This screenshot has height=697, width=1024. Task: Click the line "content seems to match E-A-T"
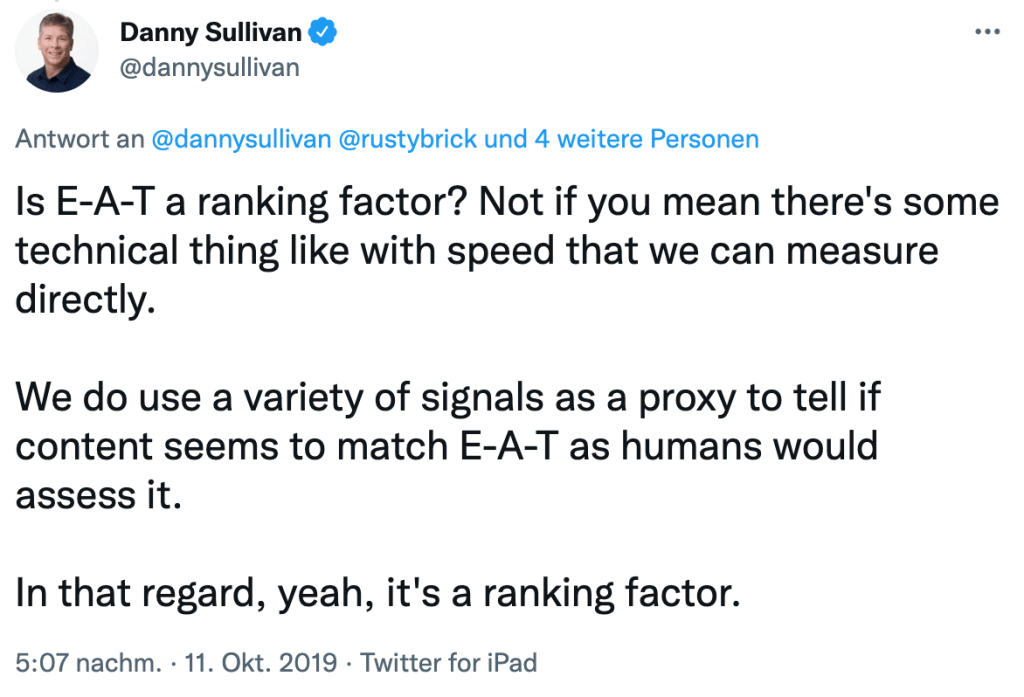tap(447, 445)
